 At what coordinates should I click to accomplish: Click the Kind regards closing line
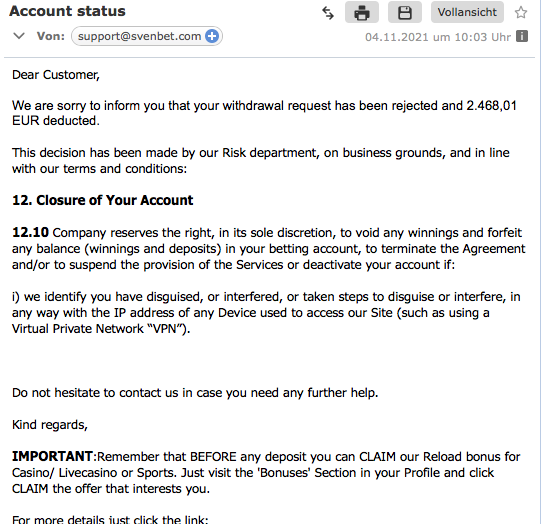(50, 425)
